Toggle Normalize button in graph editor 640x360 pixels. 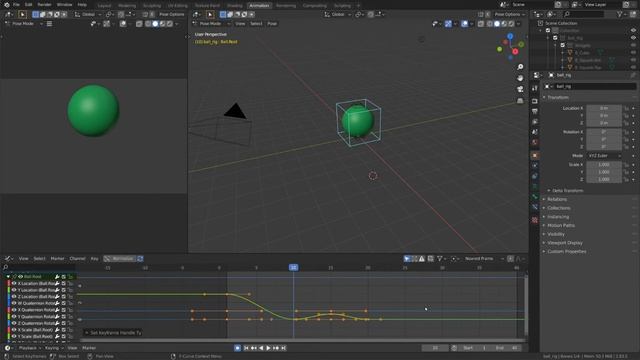tap(120, 259)
